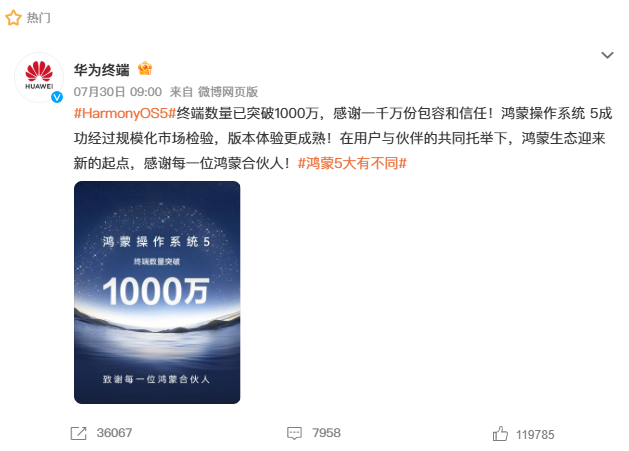Visit the 华为终端 profile name
The height and width of the screenshot is (451, 629).
101,70
